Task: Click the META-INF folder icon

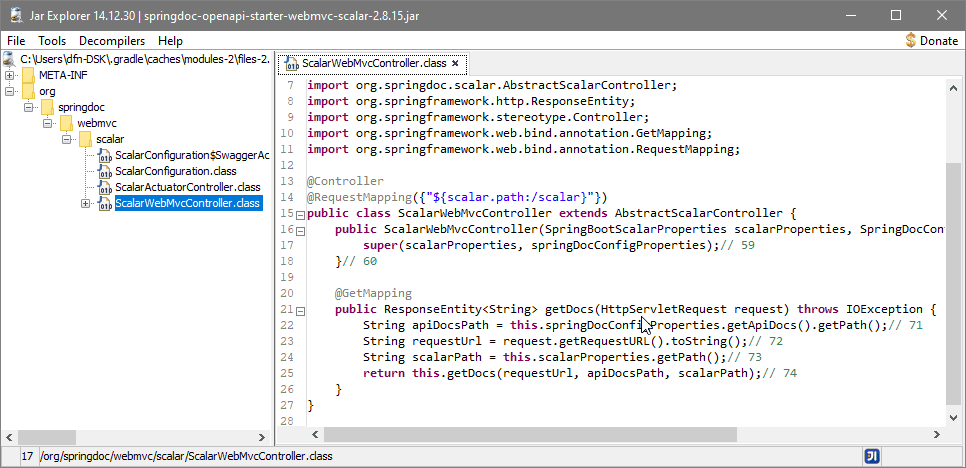Action: pyautogui.click(x=28, y=75)
